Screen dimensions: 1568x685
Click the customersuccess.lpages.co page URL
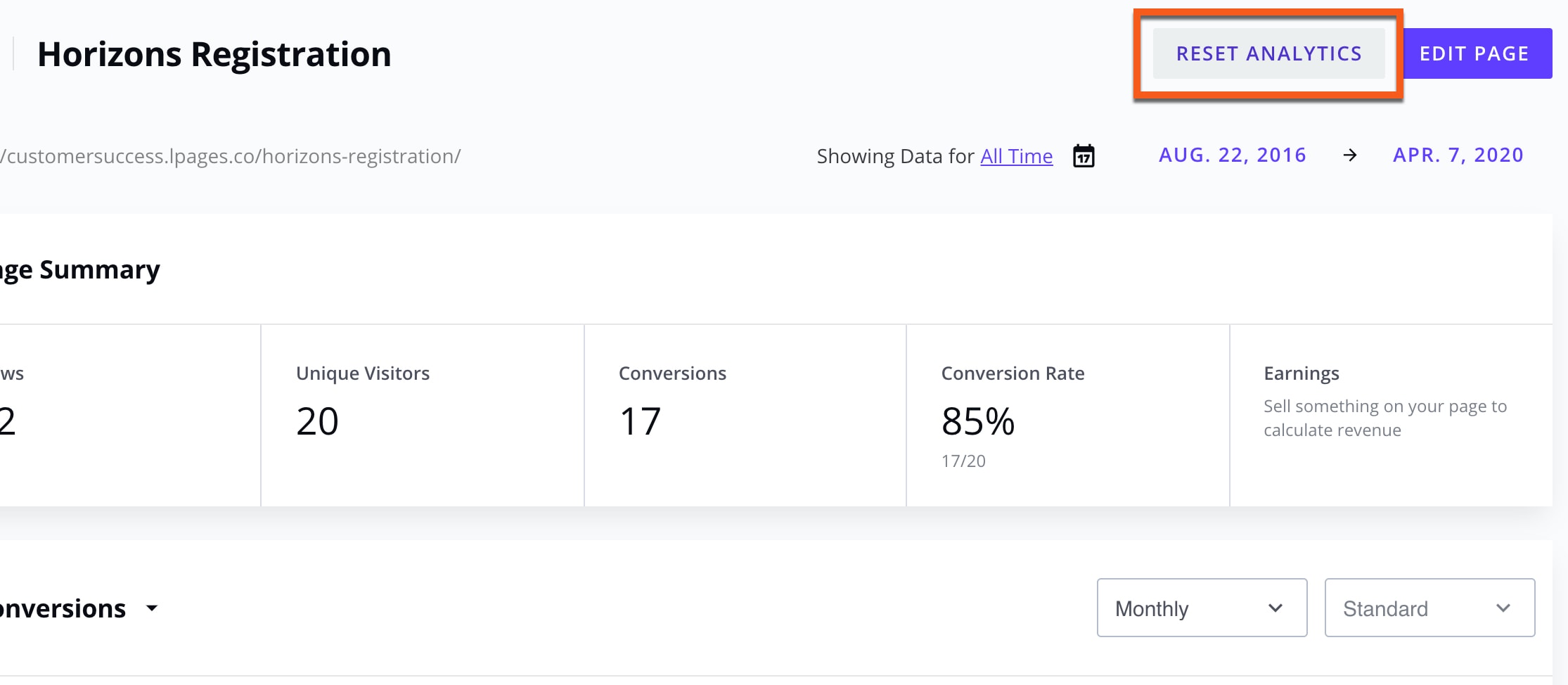pos(231,156)
